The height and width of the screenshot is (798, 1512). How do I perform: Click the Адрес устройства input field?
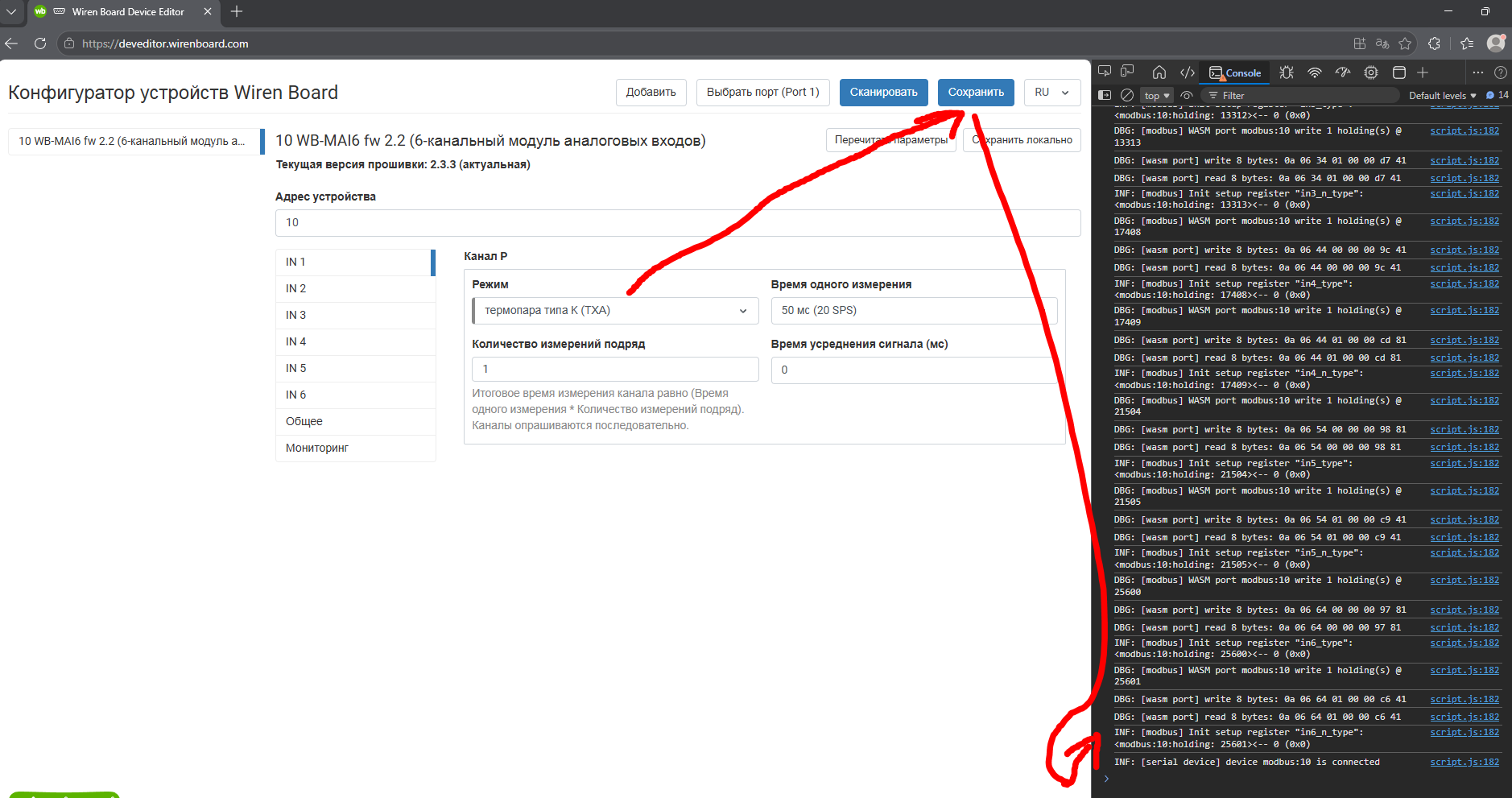(x=677, y=223)
